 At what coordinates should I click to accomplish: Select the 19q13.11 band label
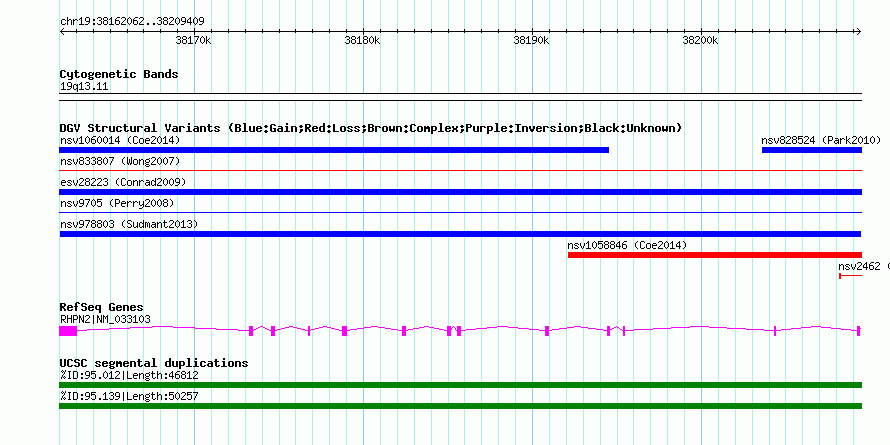coord(84,87)
